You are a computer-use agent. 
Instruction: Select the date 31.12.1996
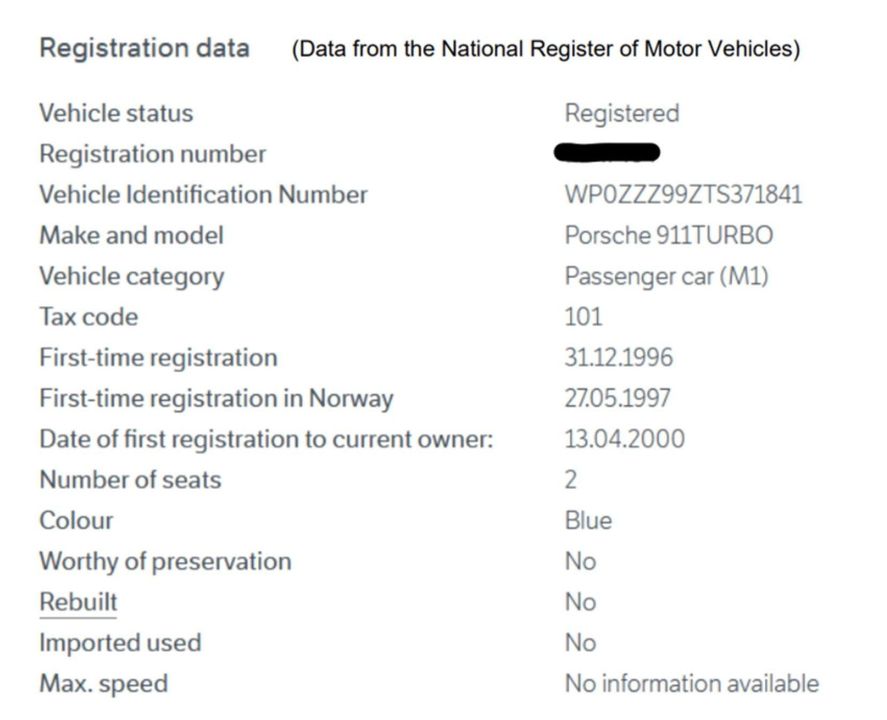coord(618,358)
